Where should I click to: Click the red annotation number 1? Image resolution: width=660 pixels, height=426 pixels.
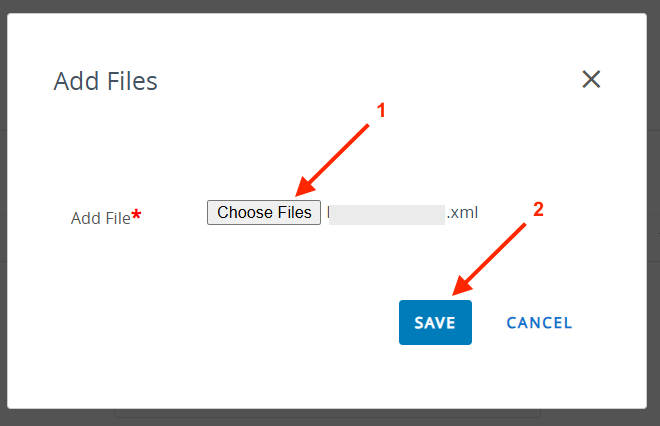click(380, 111)
